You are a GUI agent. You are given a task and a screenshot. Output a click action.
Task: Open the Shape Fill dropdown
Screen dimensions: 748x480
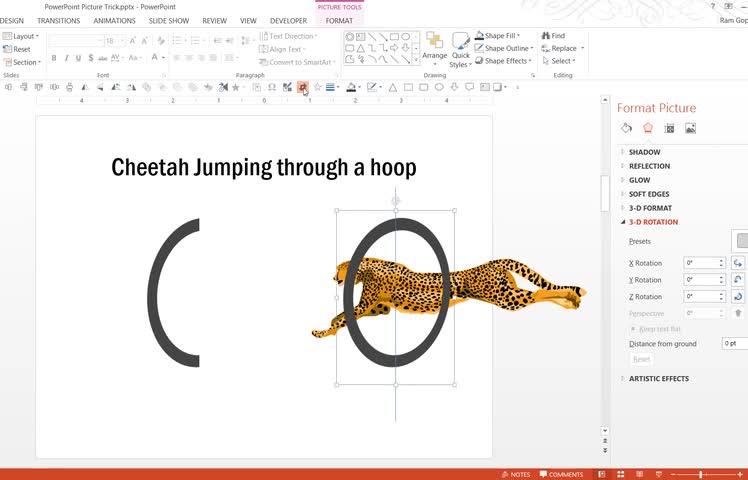tap(505, 36)
